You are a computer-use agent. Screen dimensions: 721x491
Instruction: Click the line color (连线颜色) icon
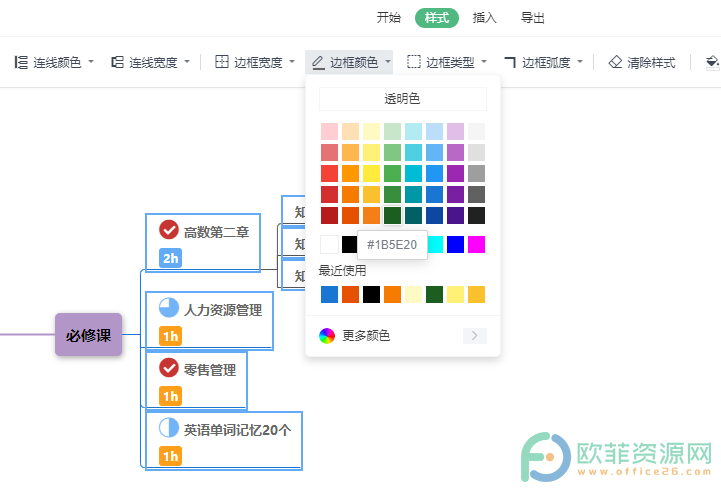point(21,62)
